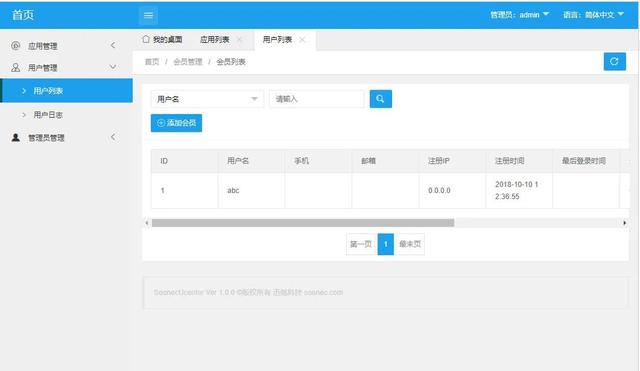
Task: Click 会员管理 in the breadcrumb
Action: pos(188,62)
